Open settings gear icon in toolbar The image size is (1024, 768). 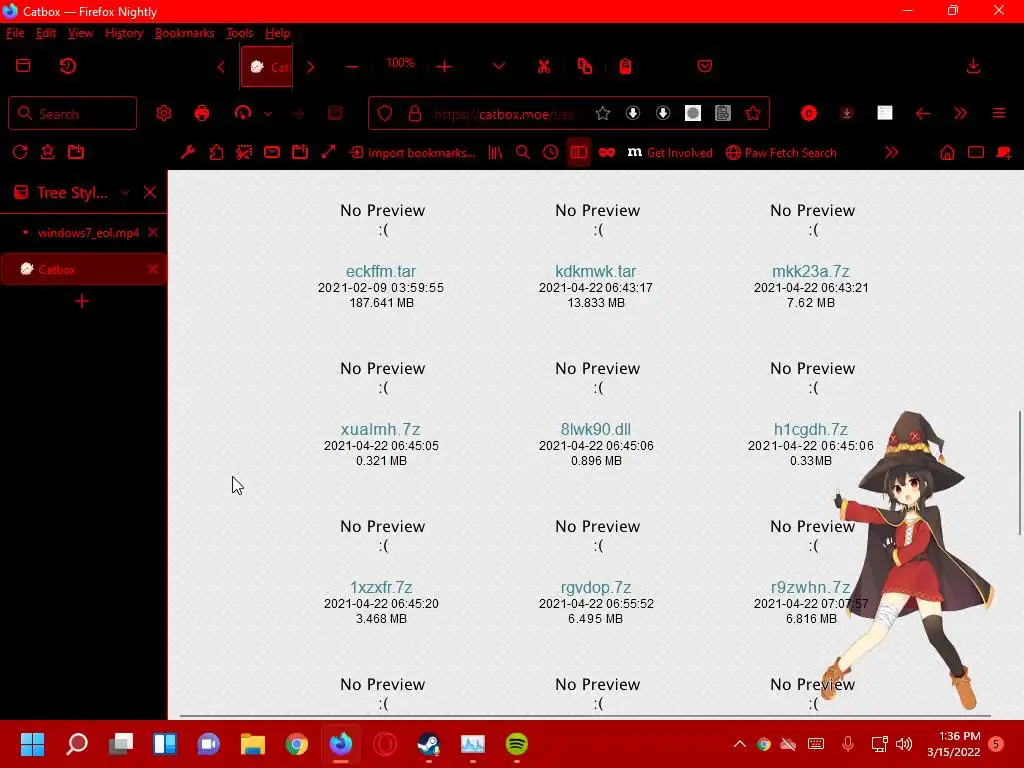[x=163, y=113]
